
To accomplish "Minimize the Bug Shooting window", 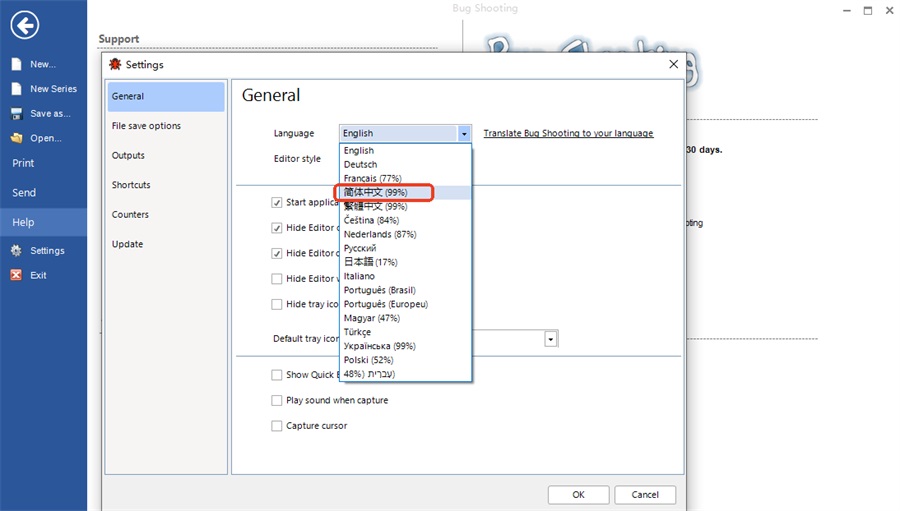I will (x=847, y=10).
